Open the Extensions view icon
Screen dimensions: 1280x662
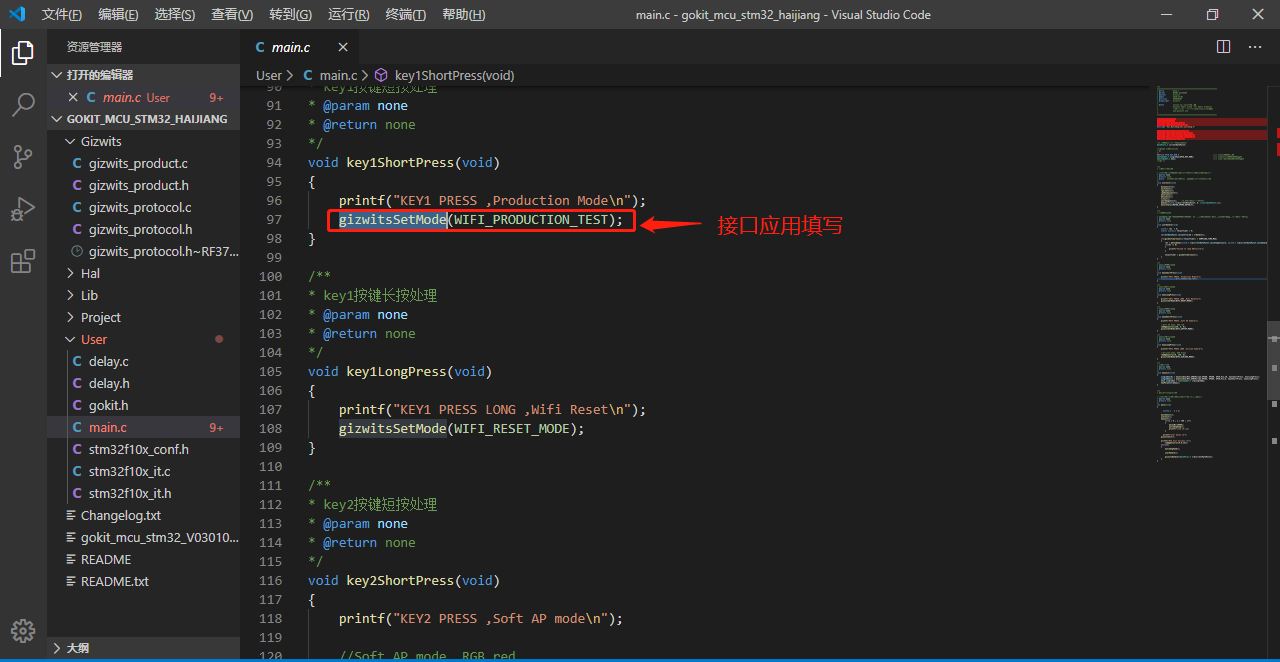pyautogui.click(x=23, y=262)
